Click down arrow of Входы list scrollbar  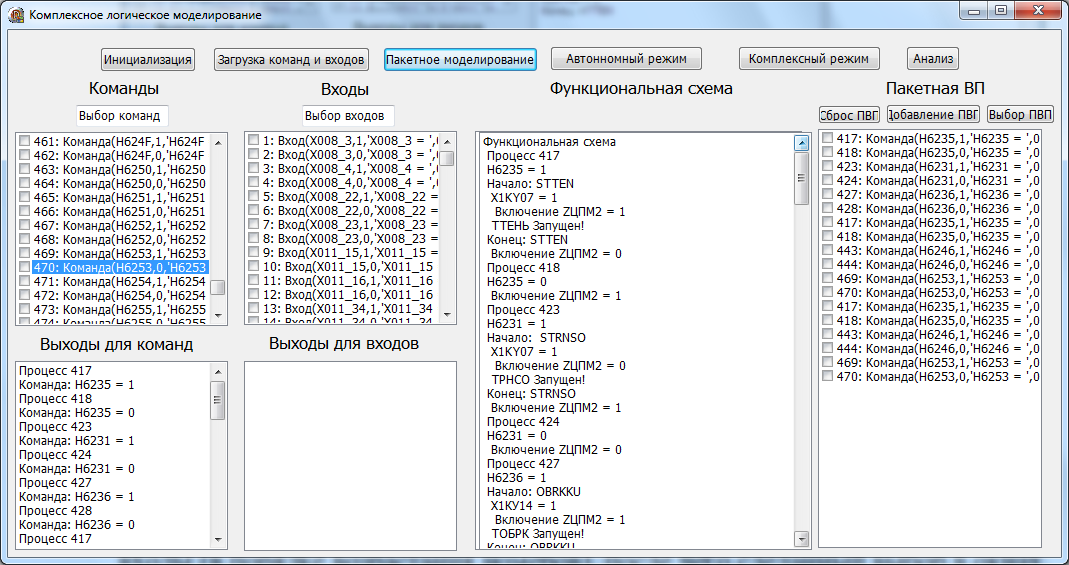[447, 315]
